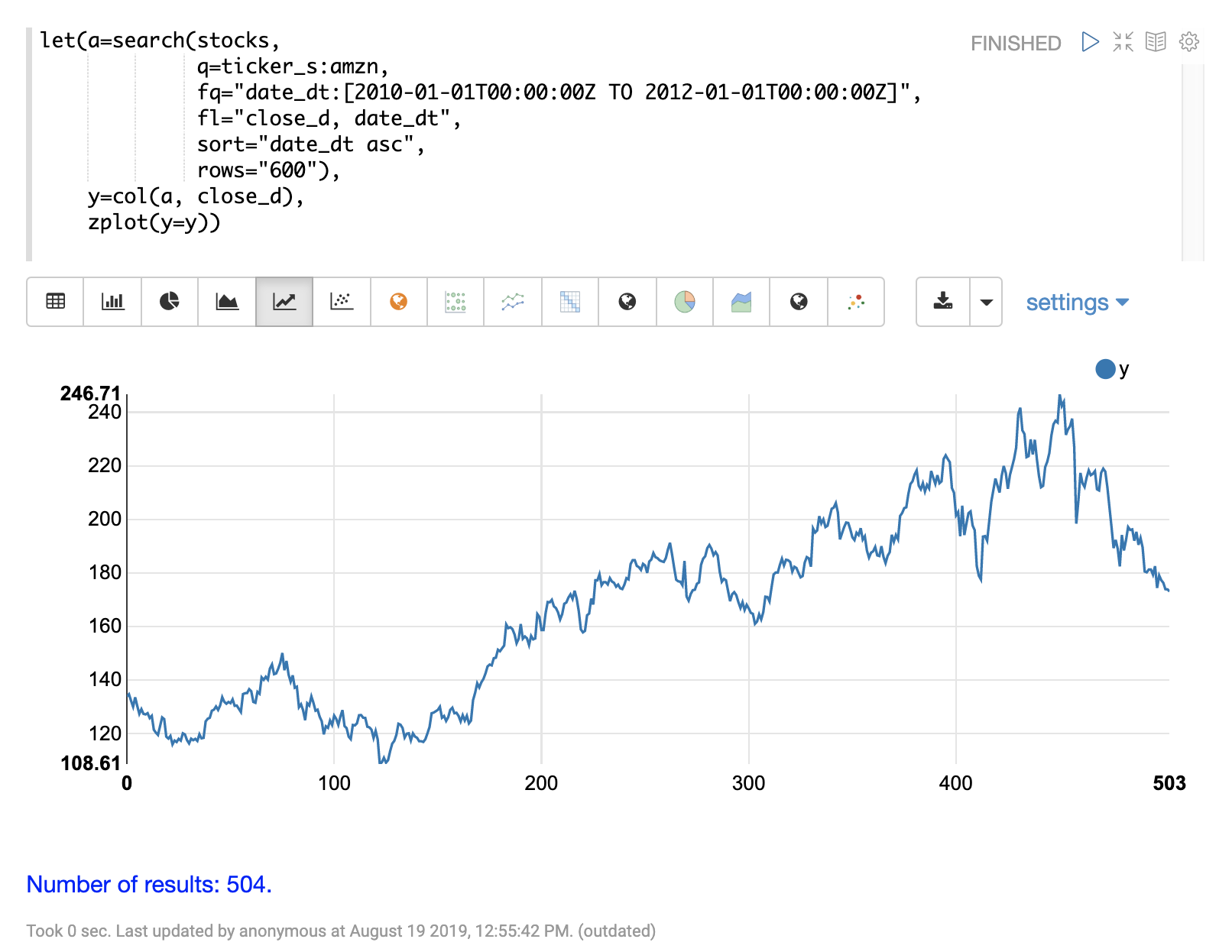Select the green dotted bubble grid chart

click(456, 302)
